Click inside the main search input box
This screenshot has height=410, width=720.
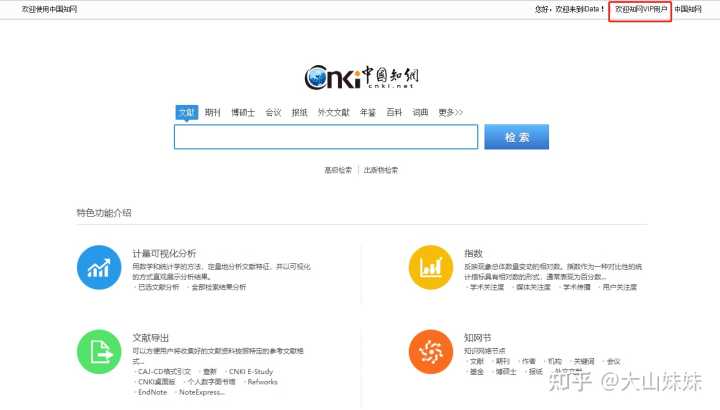click(x=325, y=137)
